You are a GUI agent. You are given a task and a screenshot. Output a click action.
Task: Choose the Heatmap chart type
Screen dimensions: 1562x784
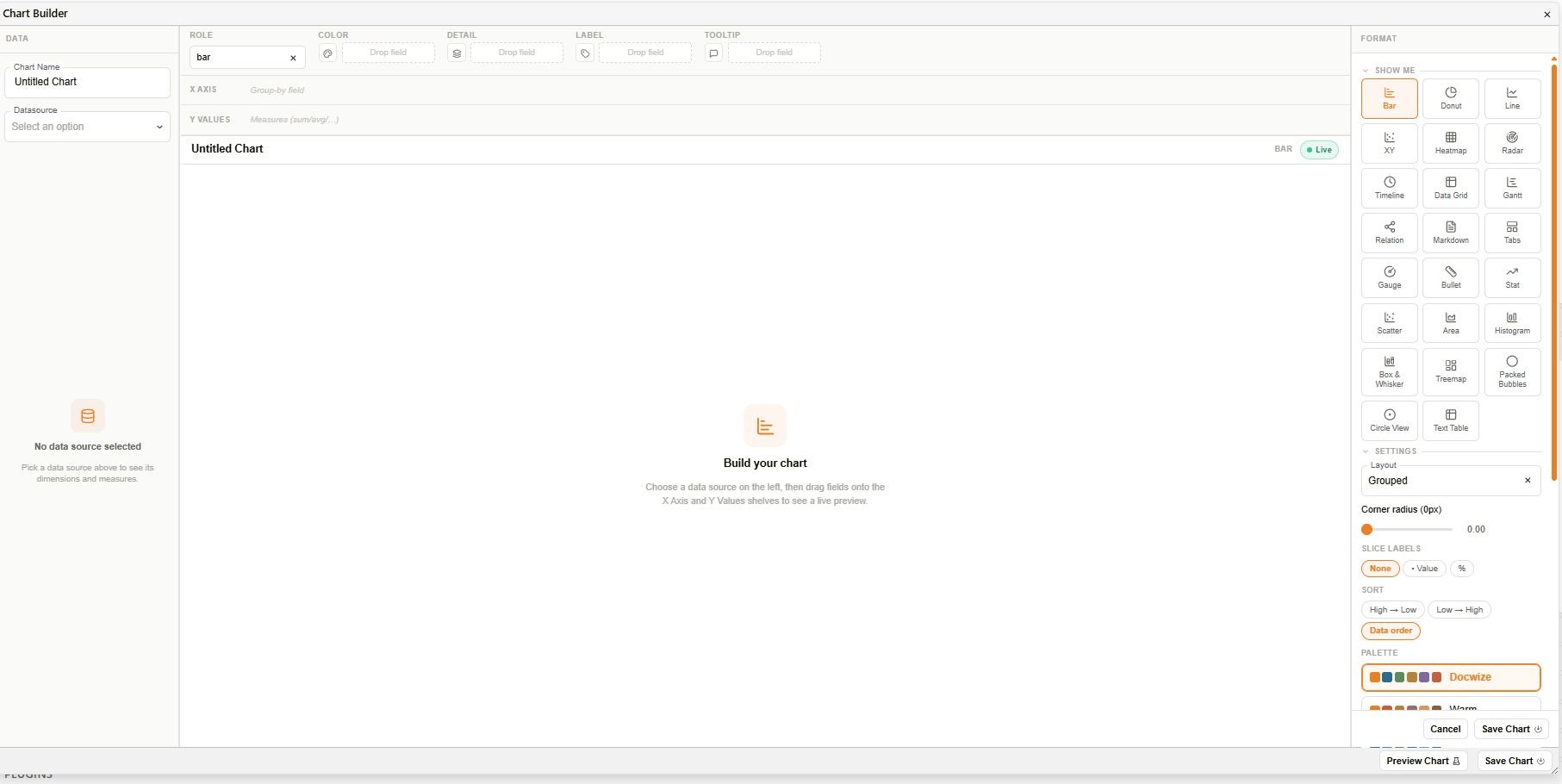[x=1451, y=143]
